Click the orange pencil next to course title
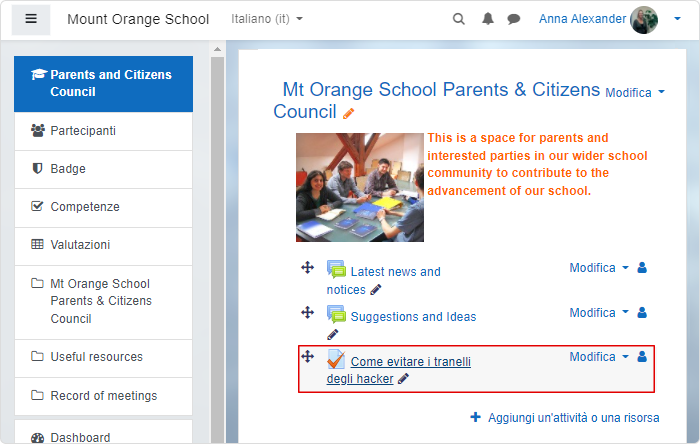Image resolution: width=700 pixels, height=444 pixels. point(348,114)
